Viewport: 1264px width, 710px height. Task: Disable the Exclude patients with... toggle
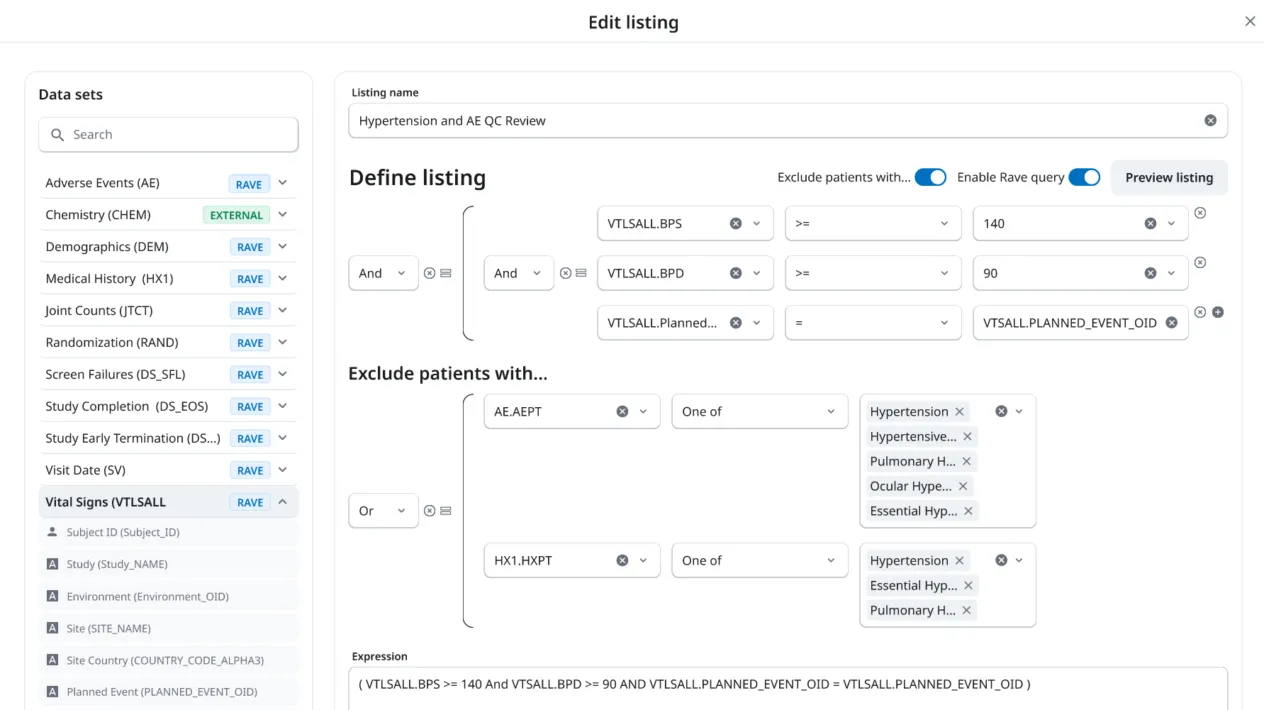click(x=931, y=176)
